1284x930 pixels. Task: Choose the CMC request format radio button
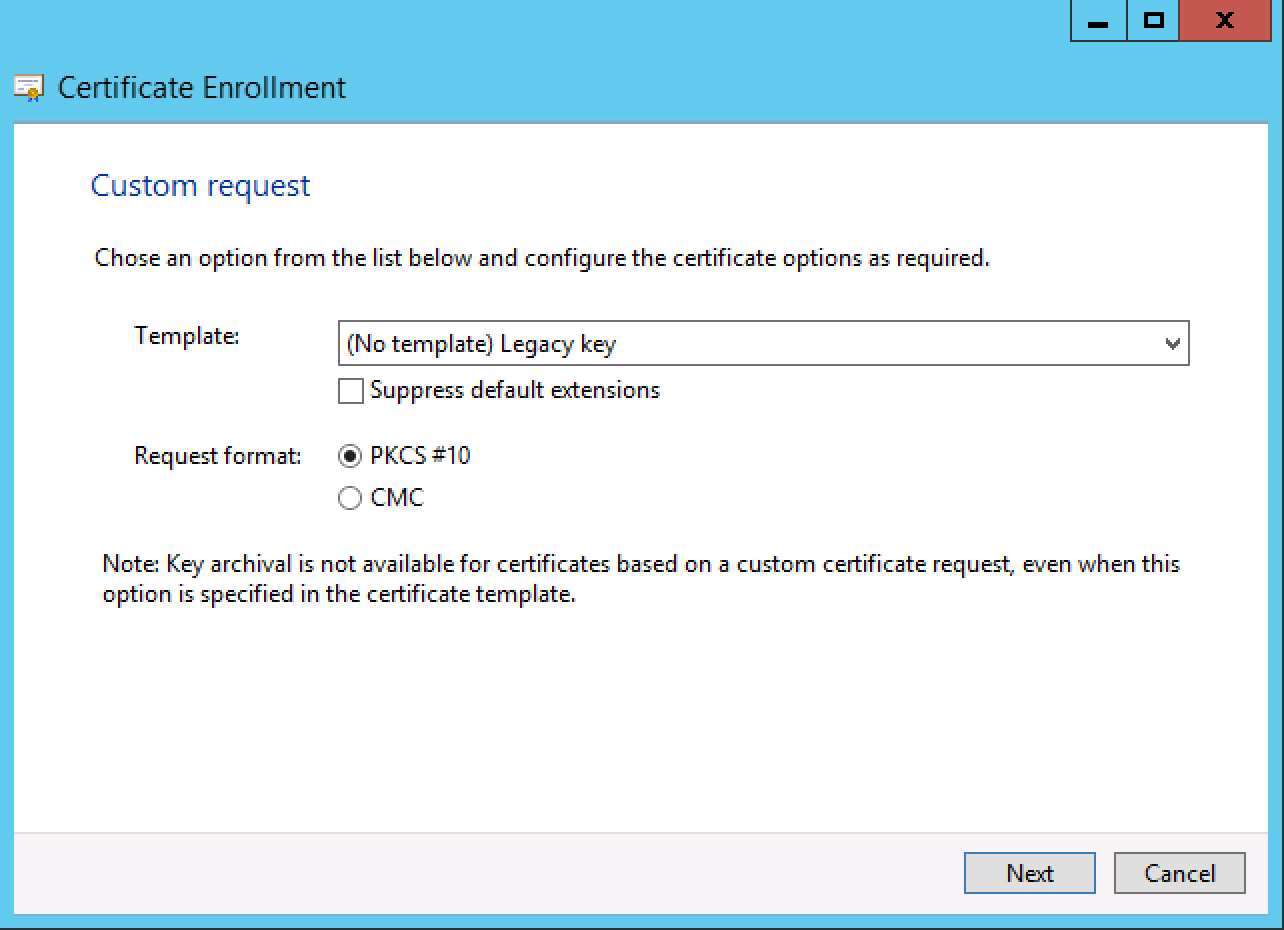click(350, 498)
